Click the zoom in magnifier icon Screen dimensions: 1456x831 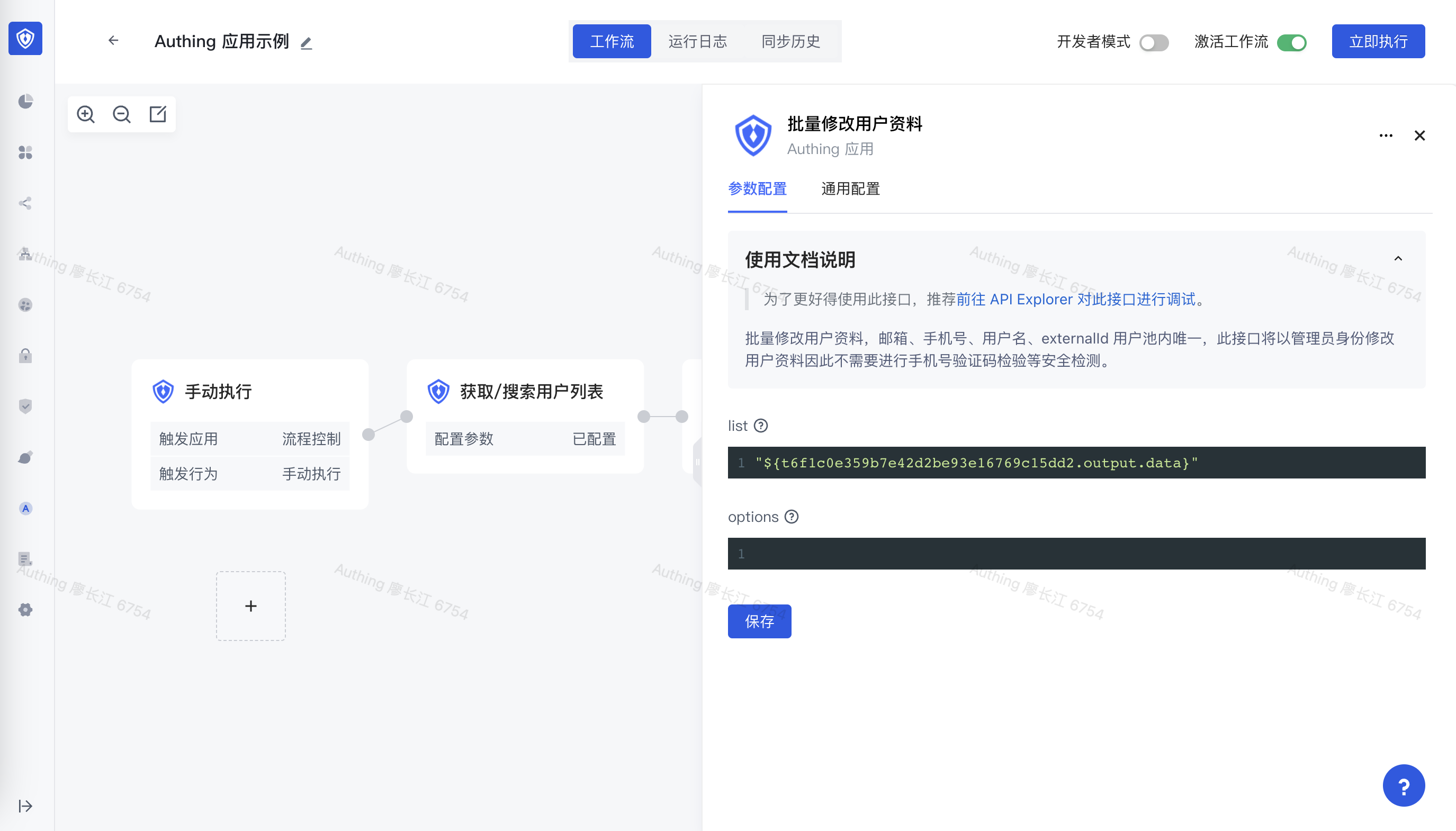pos(86,114)
